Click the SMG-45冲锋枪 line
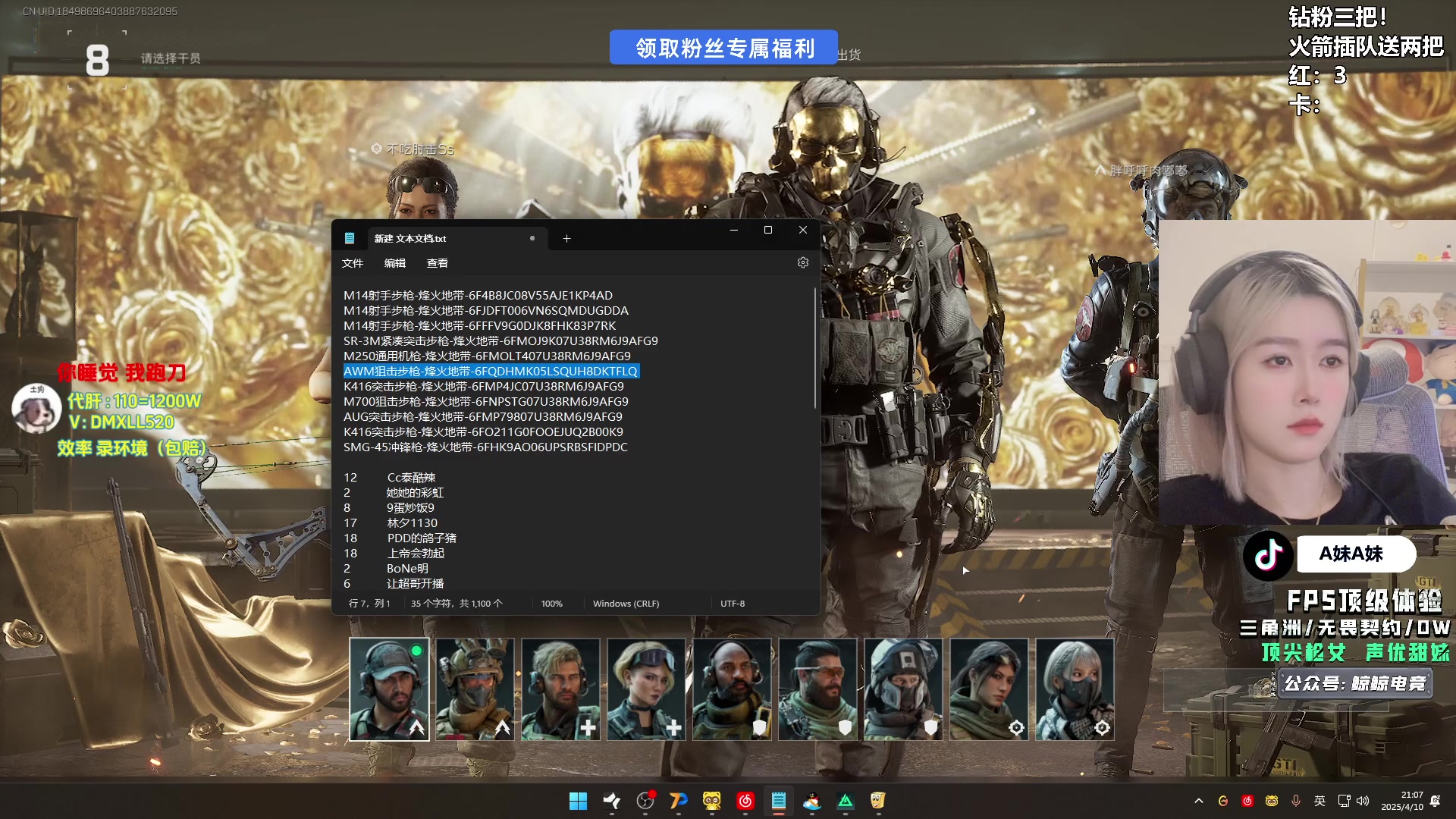The width and height of the screenshot is (1456, 819). [485, 447]
